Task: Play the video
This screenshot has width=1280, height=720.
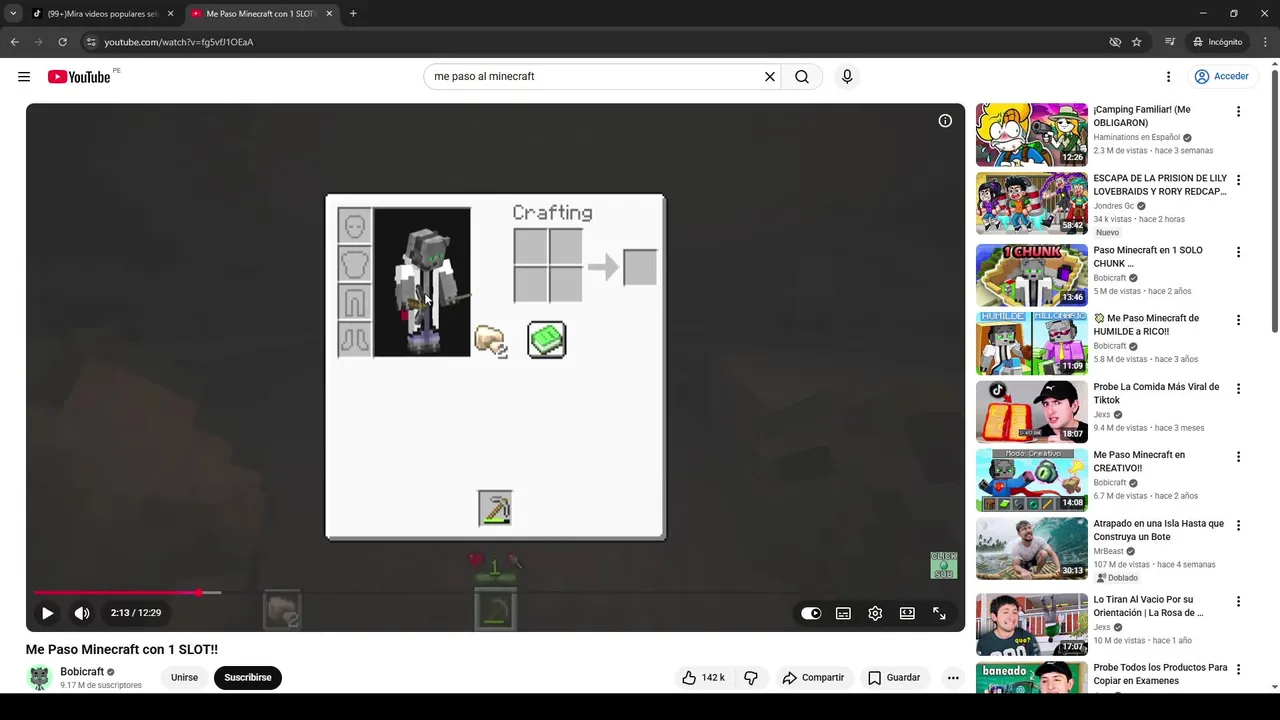Action: click(x=47, y=613)
